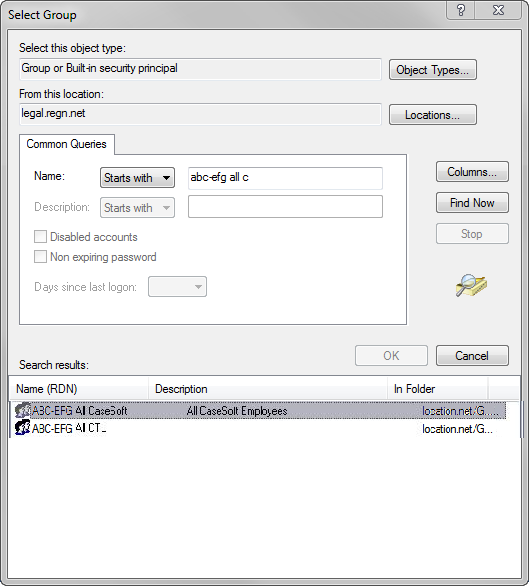Open the Name 'Starts with' dropdown

click(137, 178)
